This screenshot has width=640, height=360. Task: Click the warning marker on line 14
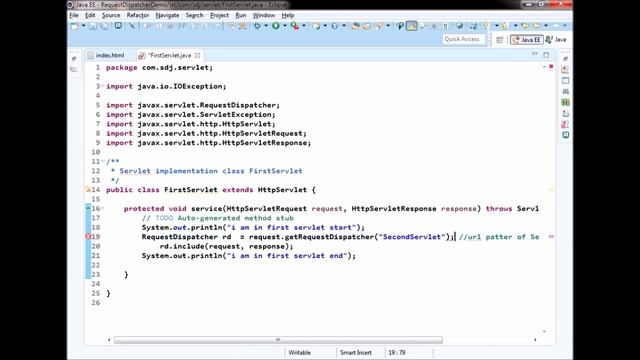pos(88,190)
